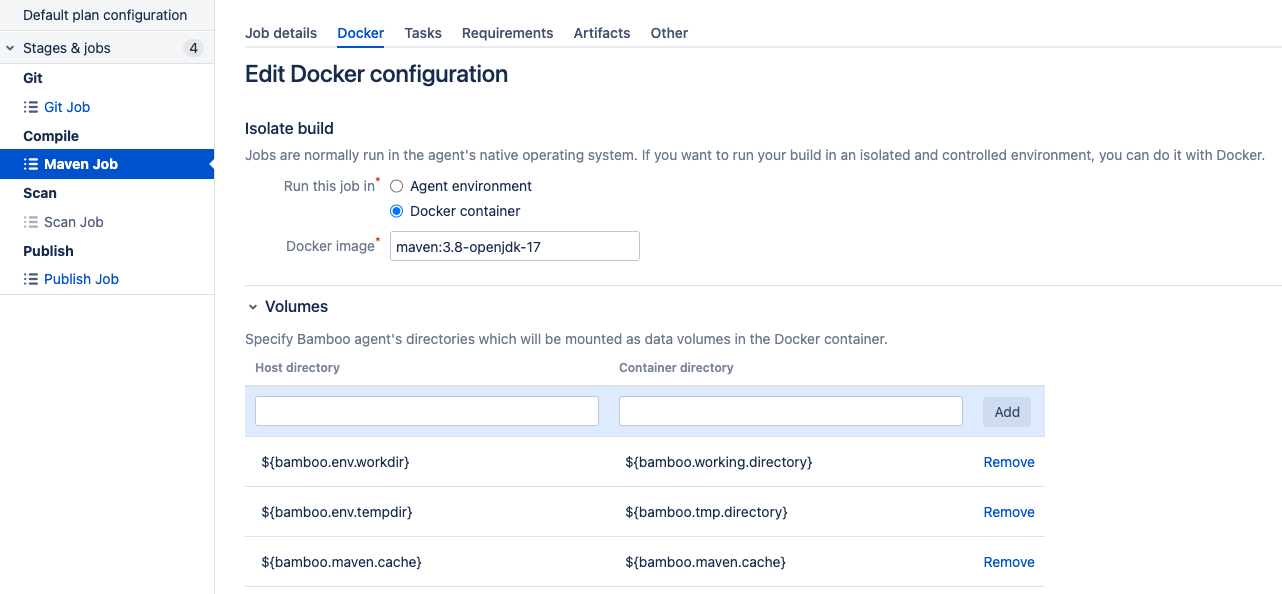The height and width of the screenshot is (594, 1282).
Task: Select the Docker container radio button
Action: [x=396, y=211]
